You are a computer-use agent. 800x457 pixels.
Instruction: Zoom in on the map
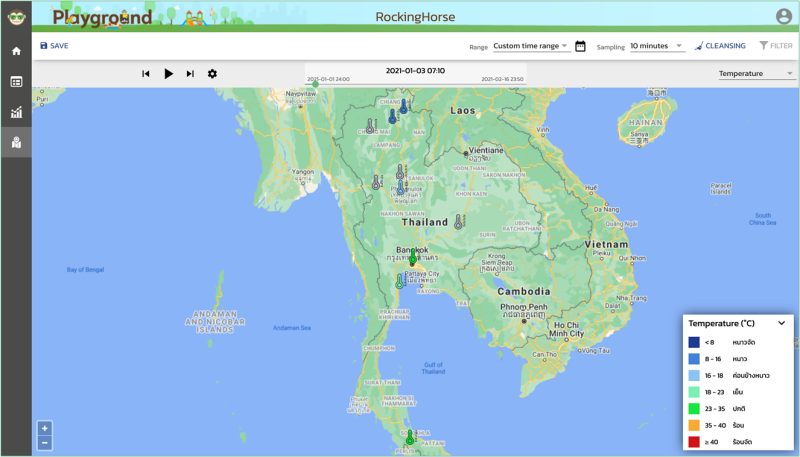point(45,429)
